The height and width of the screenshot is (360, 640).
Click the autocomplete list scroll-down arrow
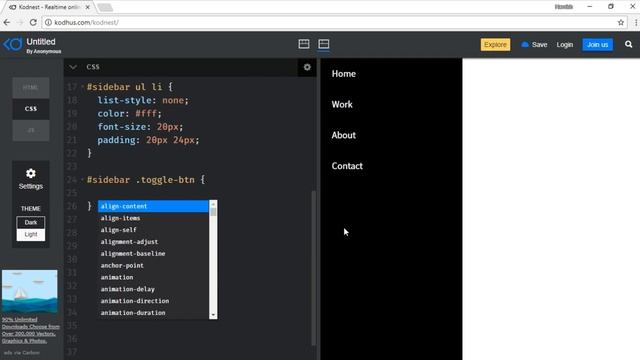pos(213,315)
